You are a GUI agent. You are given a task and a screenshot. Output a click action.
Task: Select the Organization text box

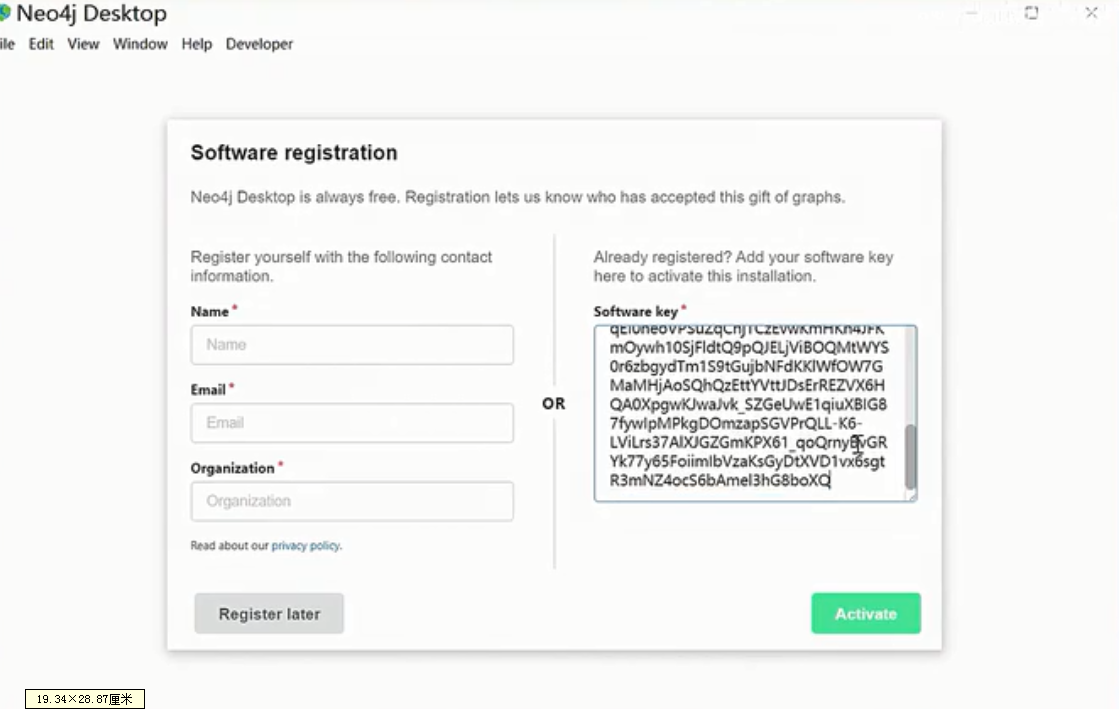[352, 501]
